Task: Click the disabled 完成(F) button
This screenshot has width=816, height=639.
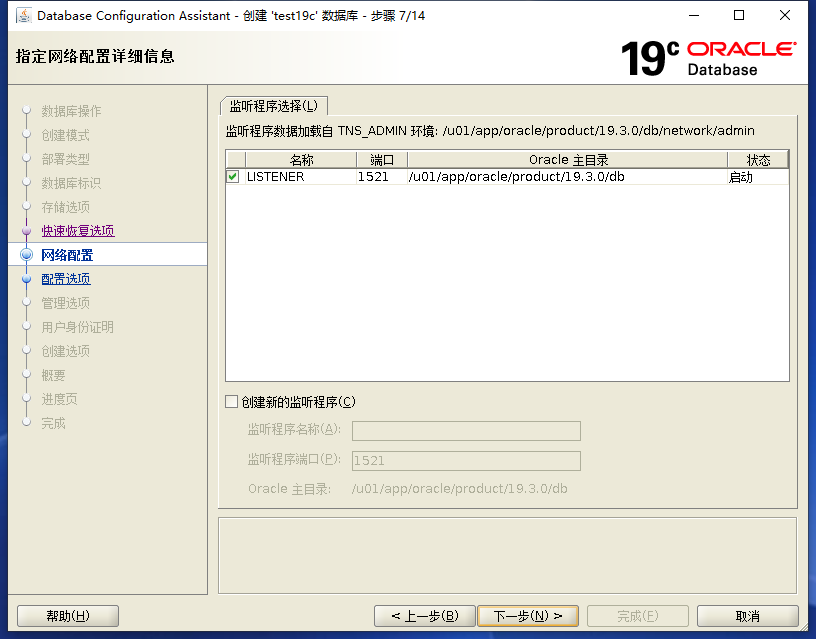Action: 638,616
